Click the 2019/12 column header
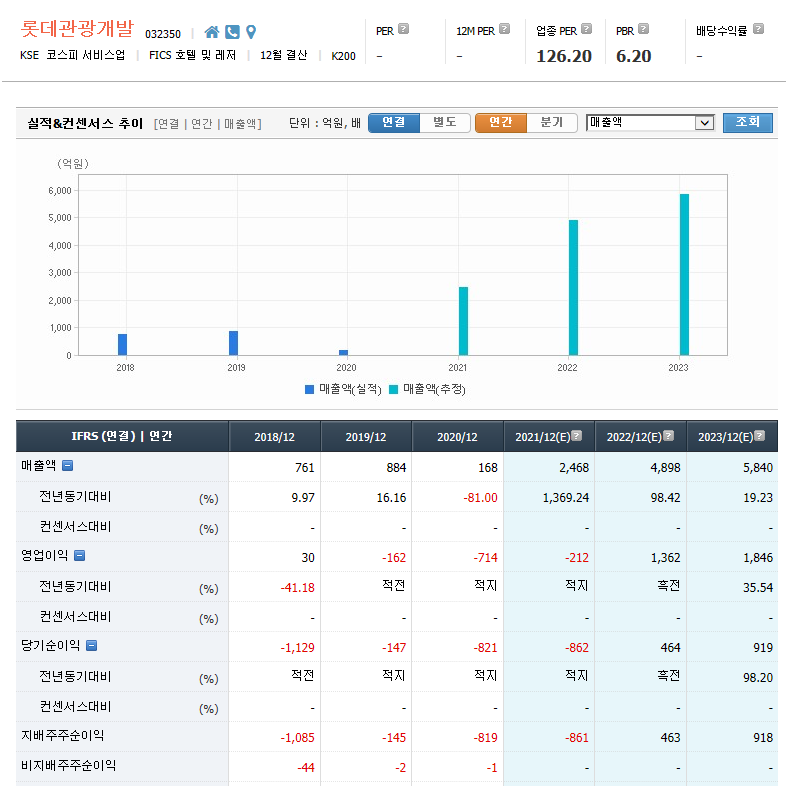786x786 pixels. click(366, 437)
